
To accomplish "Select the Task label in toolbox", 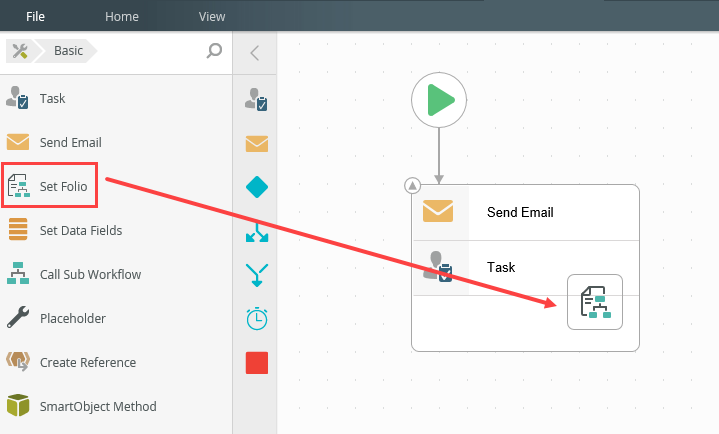I will [x=52, y=98].
